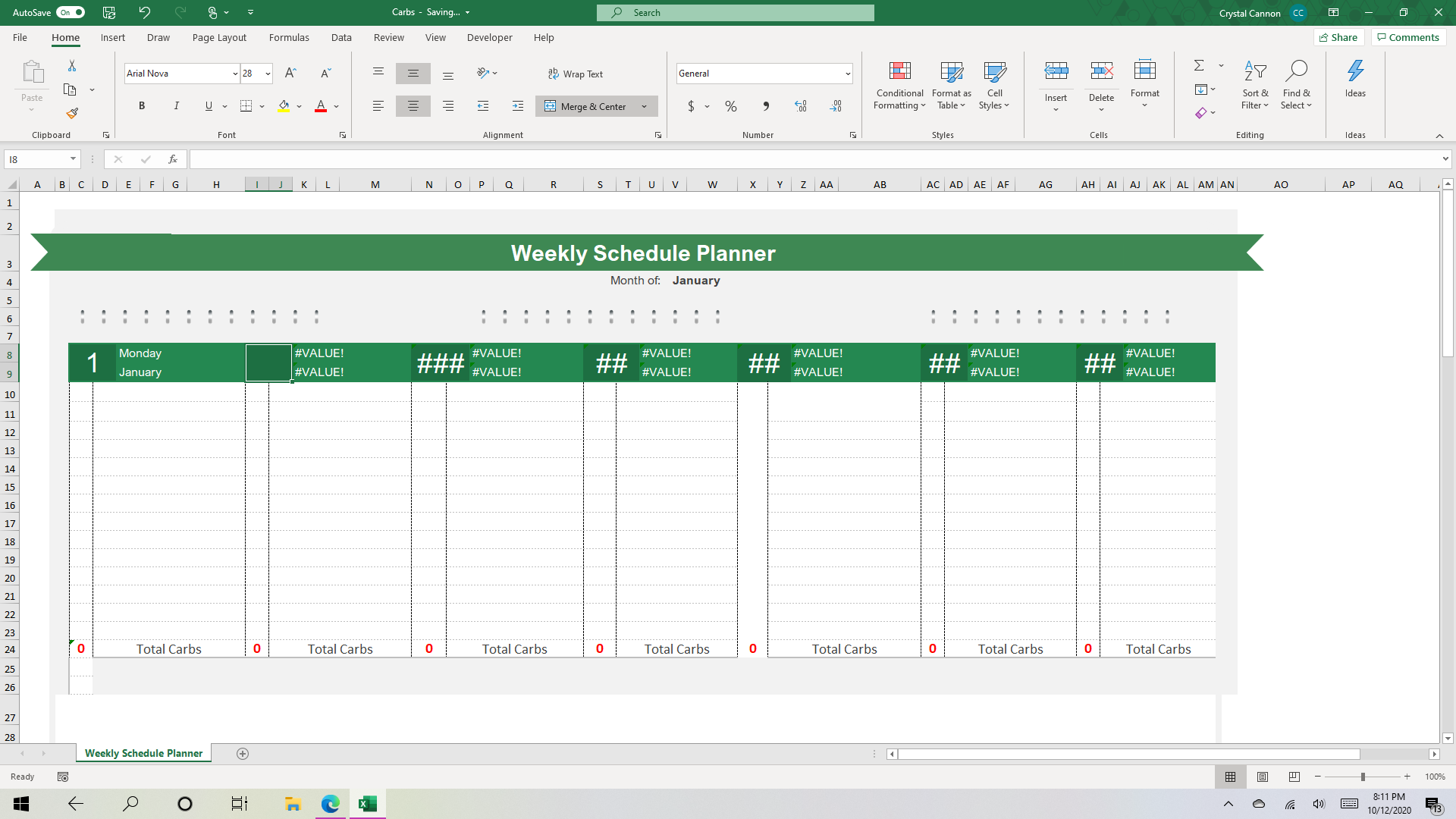The image size is (1456, 819).
Task: Click the Percent Style icon
Action: click(x=730, y=107)
